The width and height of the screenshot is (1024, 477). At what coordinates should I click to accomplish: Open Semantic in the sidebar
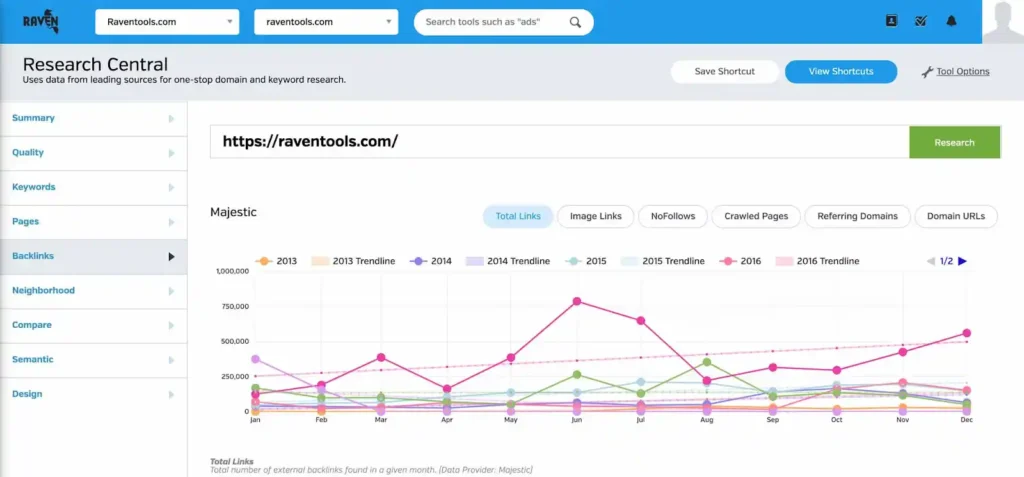[x=33, y=359]
